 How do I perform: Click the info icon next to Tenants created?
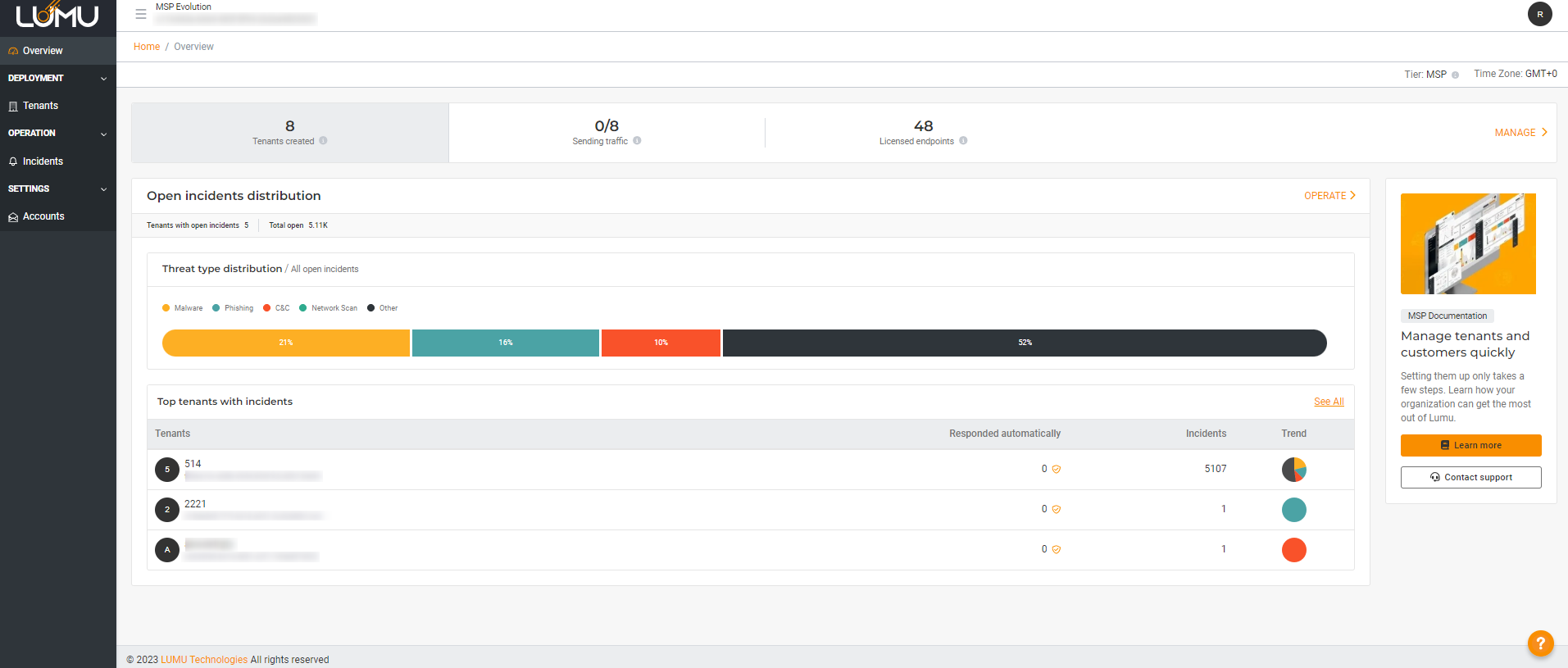click(324, 141)
